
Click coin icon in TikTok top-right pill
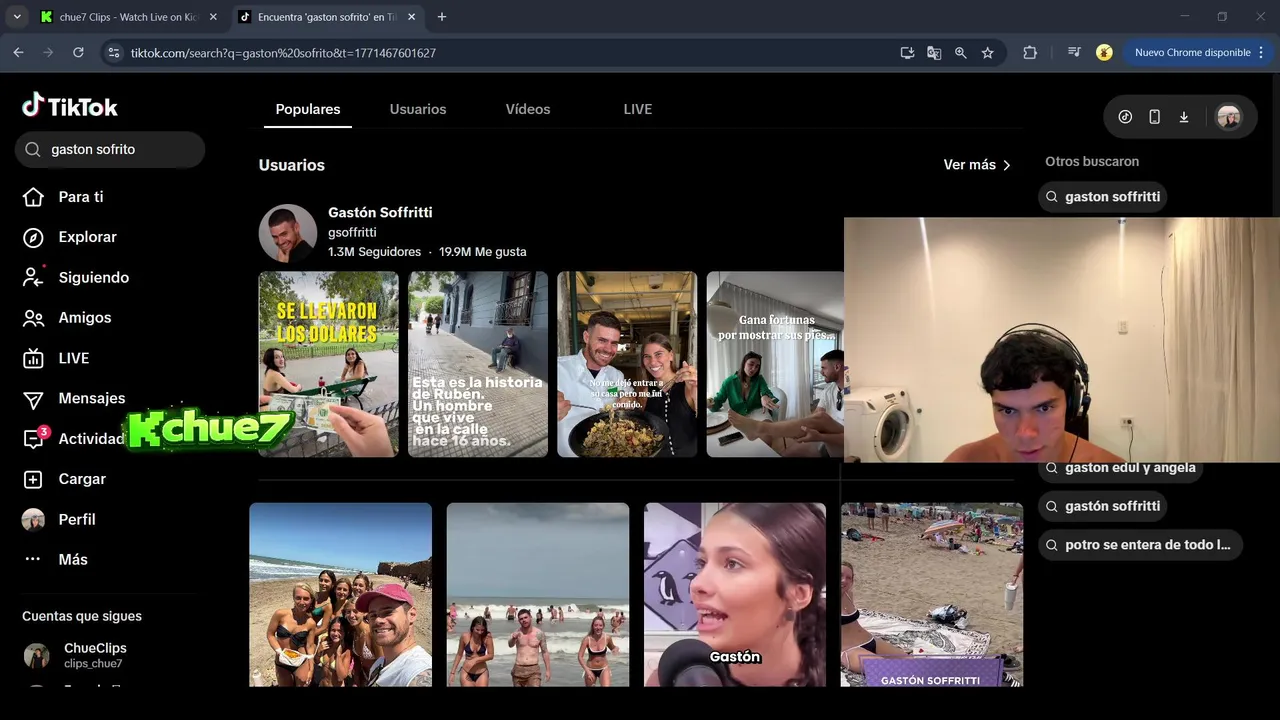pos(1125,117)
